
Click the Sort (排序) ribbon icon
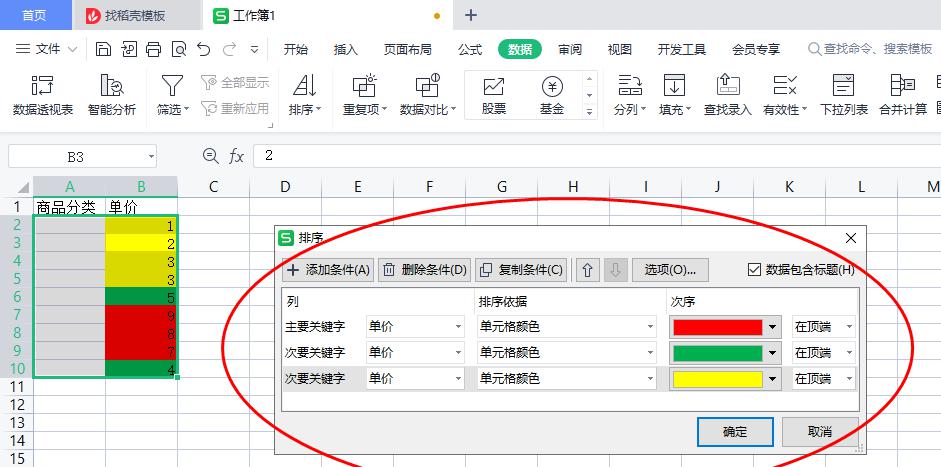[305, 86]
